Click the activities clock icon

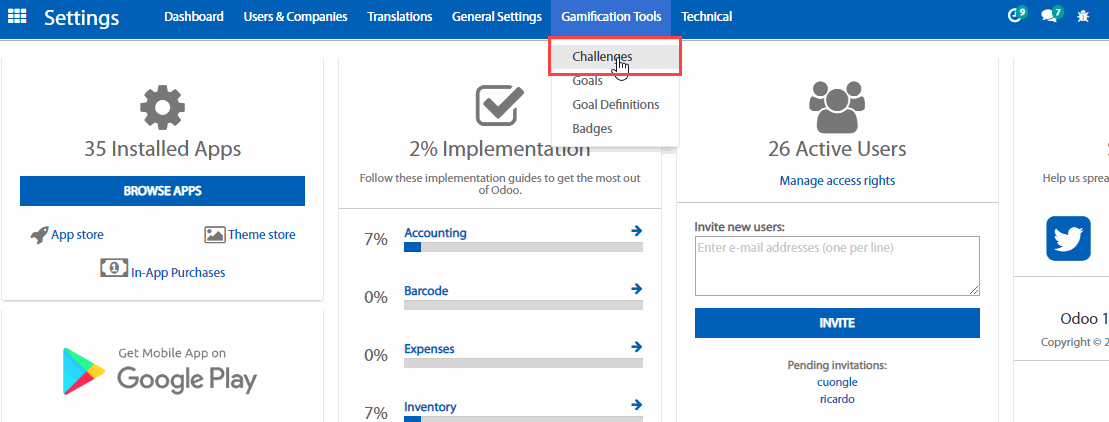(x=1015, y=16)
